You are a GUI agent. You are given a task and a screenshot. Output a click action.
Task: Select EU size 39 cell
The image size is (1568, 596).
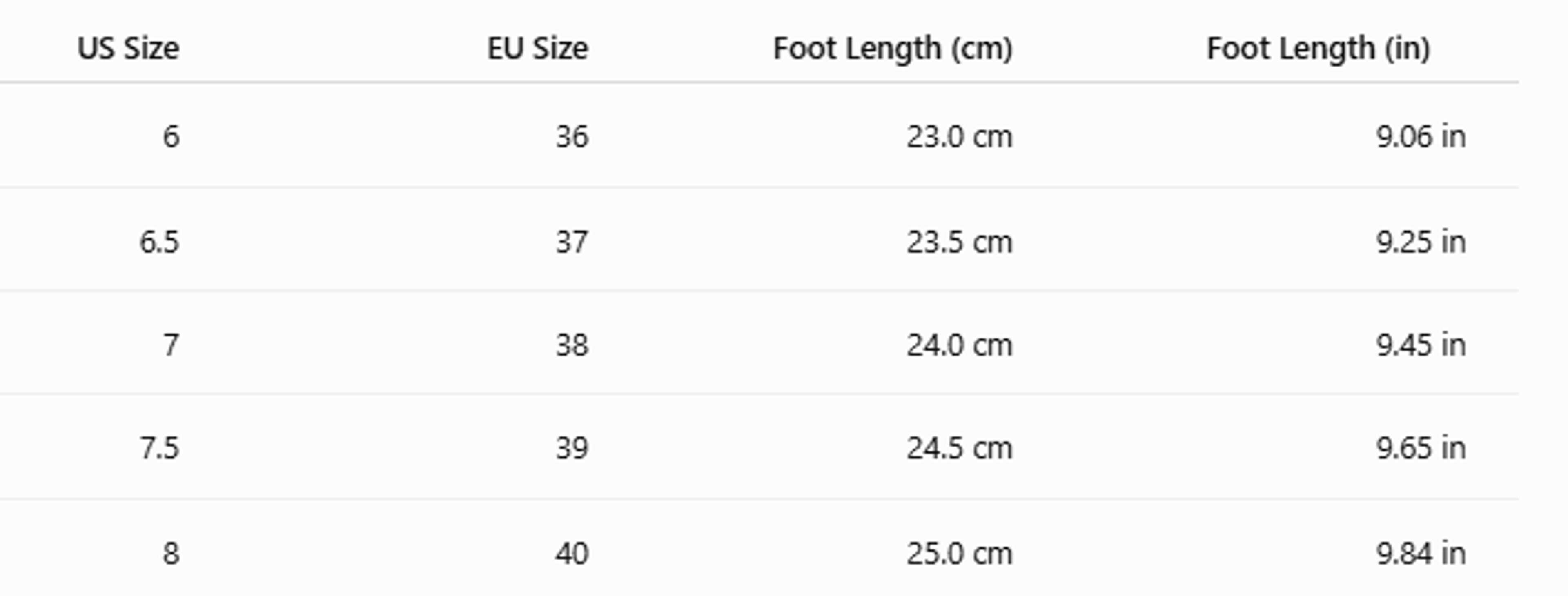[572, 448]
